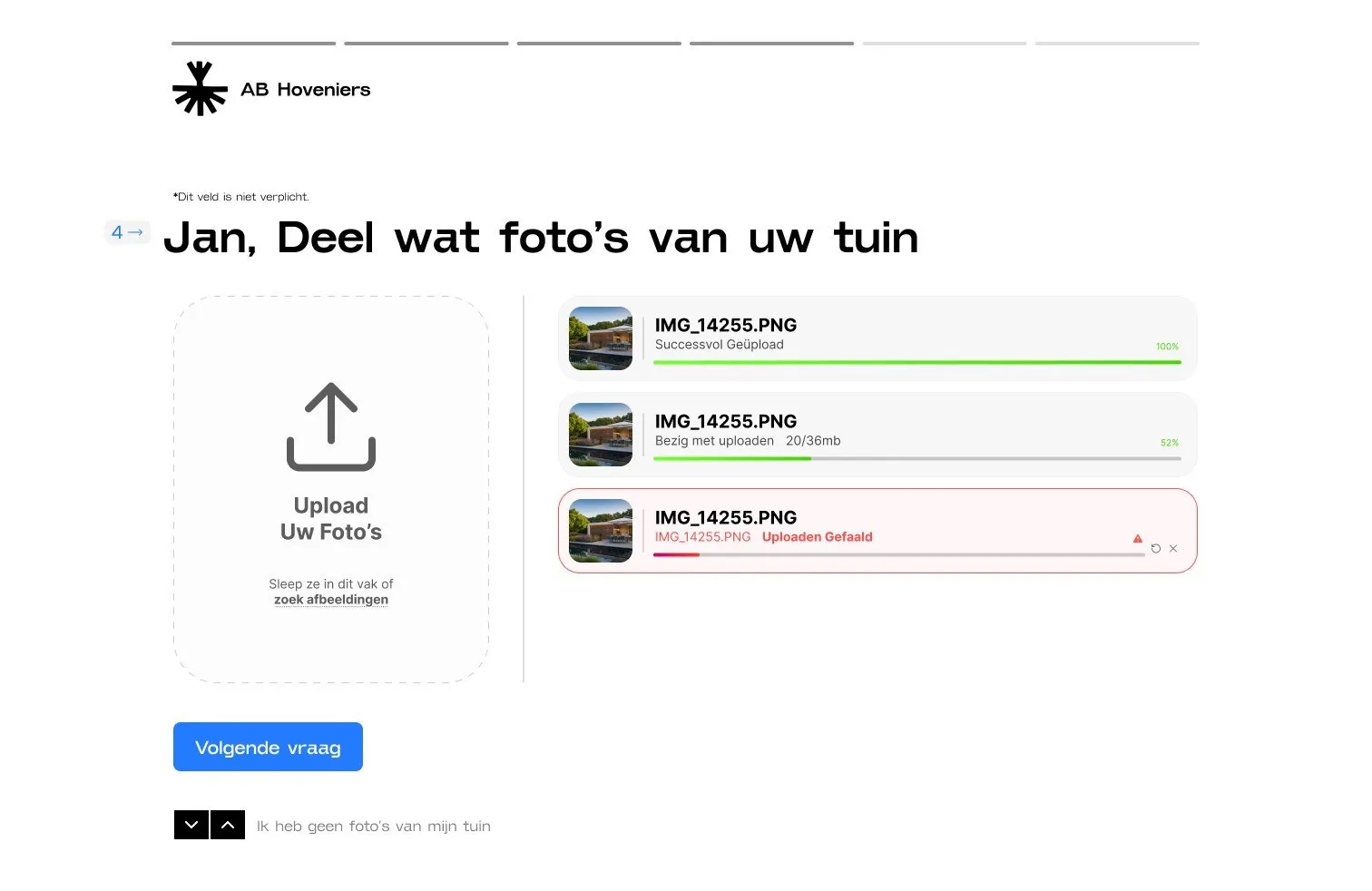Click the AB Hoveniers star logo icon
This screenshot has height=891, width=1372.
[x=200, y=89]
